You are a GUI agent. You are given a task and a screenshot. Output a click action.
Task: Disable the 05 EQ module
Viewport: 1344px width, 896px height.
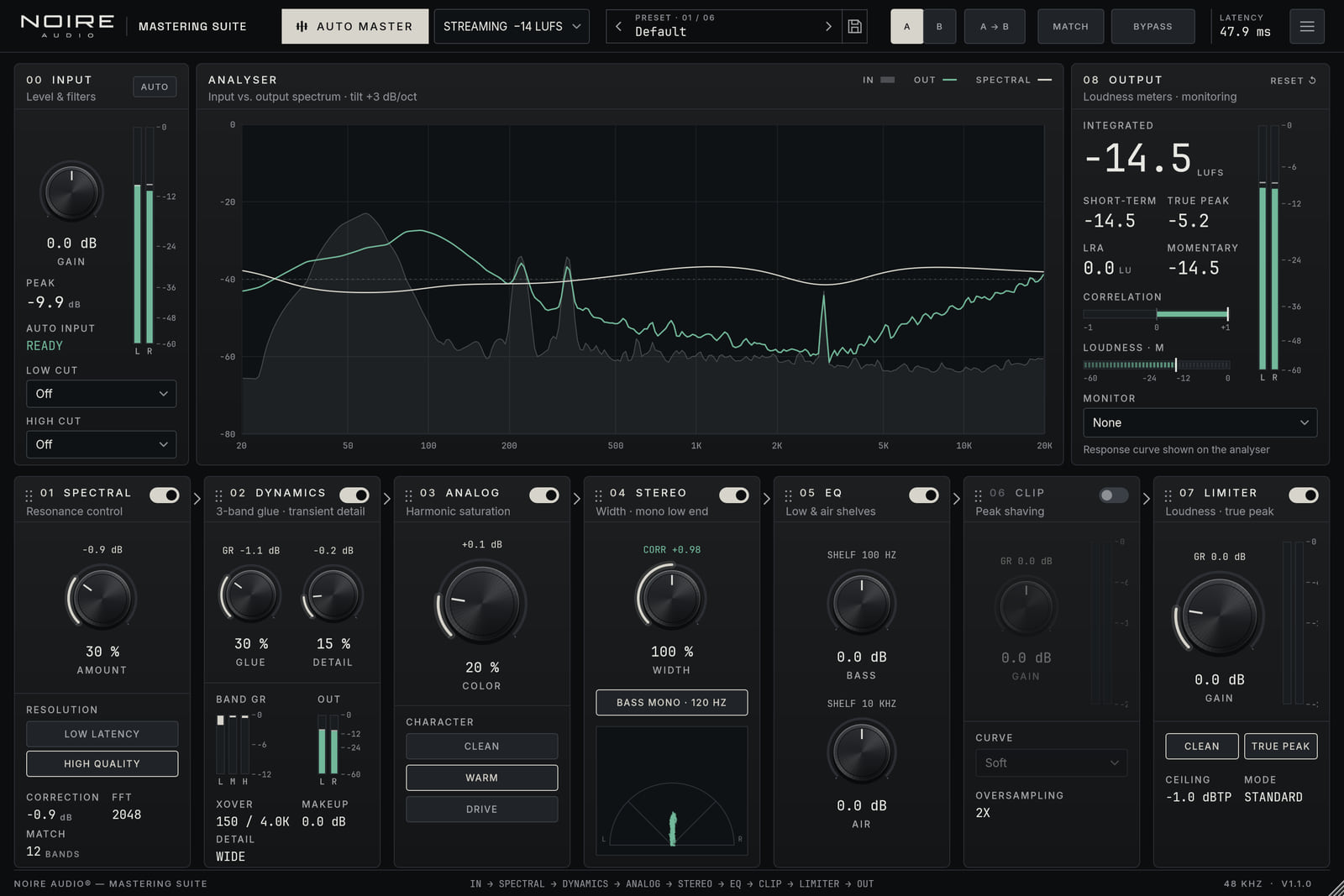(x=924, y=495)
